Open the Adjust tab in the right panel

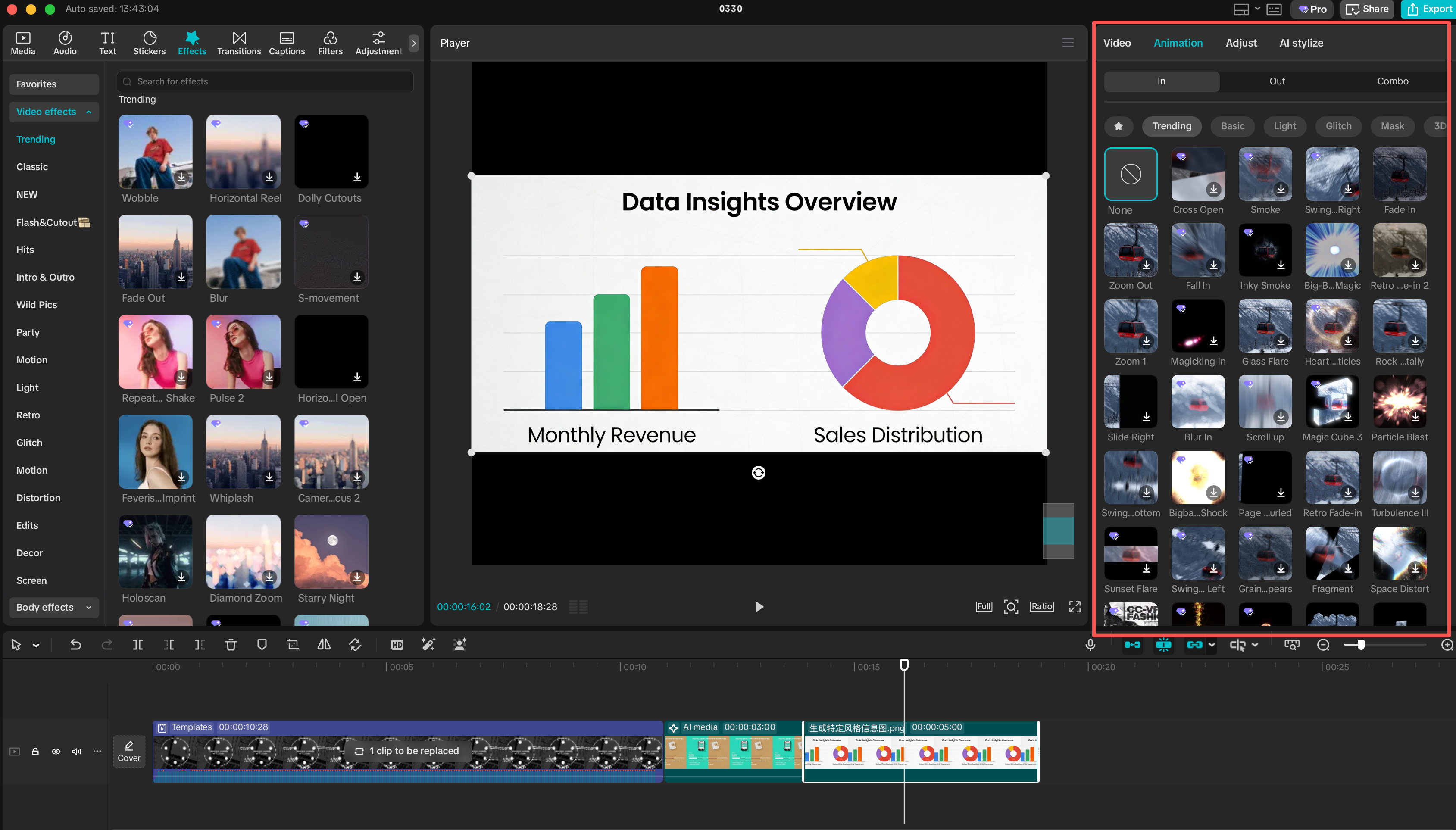[x=1241, y=43]
